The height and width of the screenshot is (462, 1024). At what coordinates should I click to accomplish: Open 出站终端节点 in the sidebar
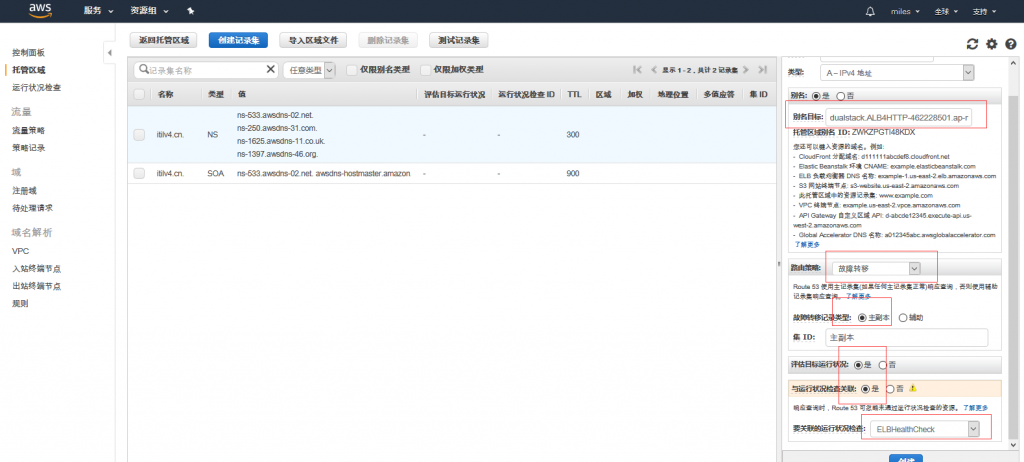[x=37, y=286]
